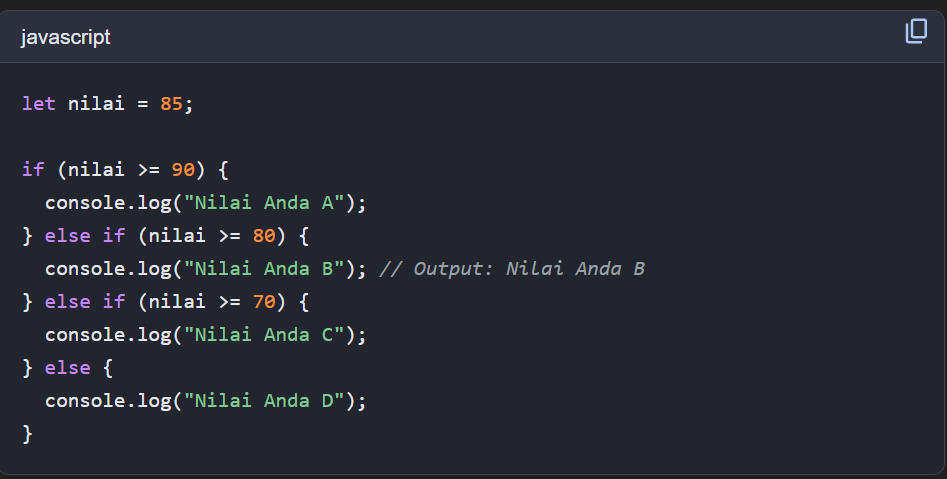The image size is (947, 479).
Task: Click the '} else {' line
Action: point(67,368)
